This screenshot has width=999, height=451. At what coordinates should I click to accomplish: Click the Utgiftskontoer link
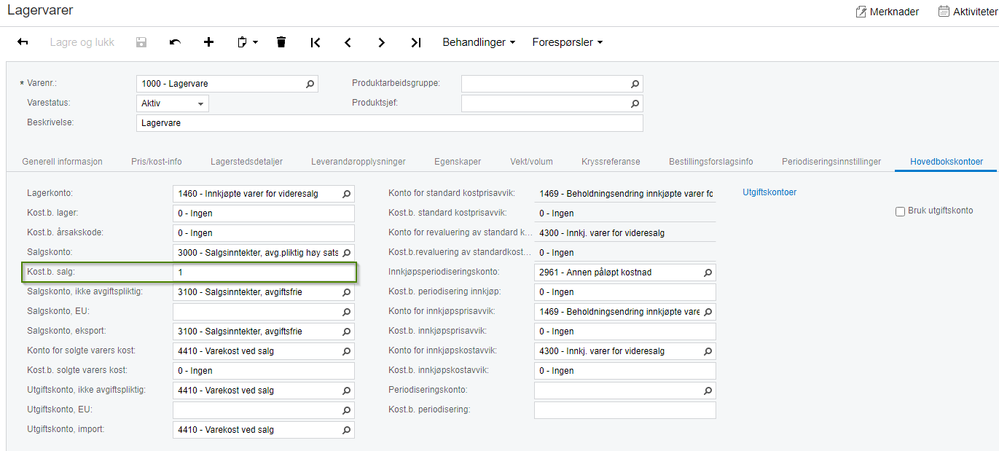pos(769,192)
